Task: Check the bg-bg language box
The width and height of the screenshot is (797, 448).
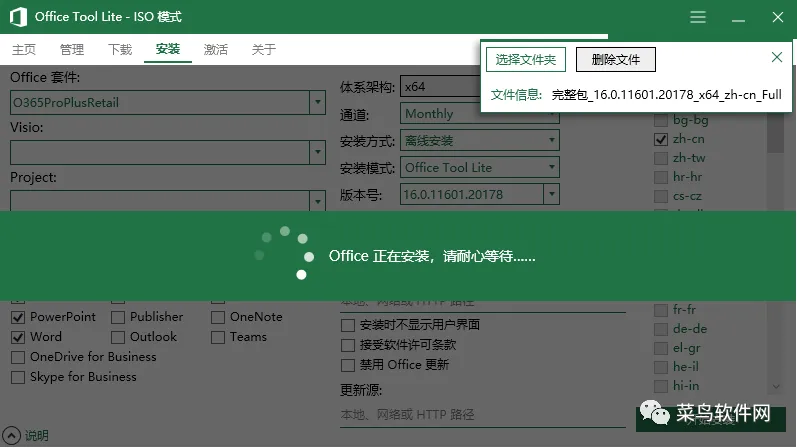Action: [661, 121]
